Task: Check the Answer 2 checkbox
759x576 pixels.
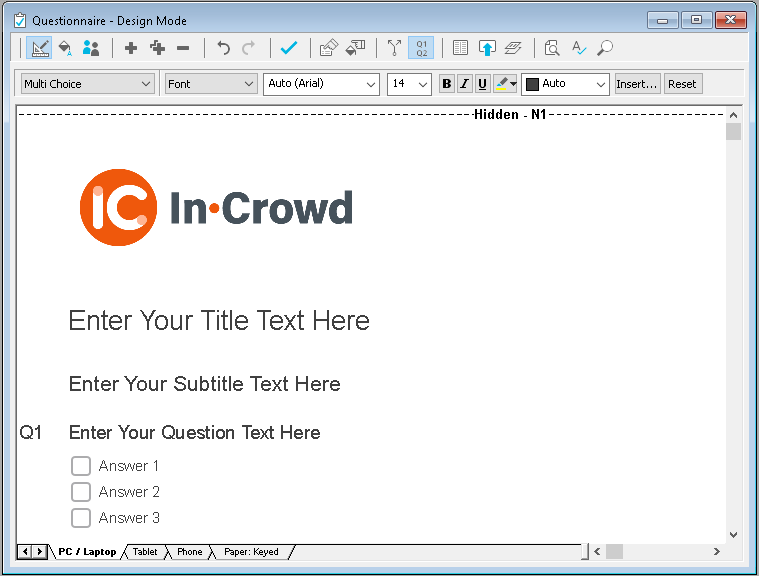Action: pos(81,492)
